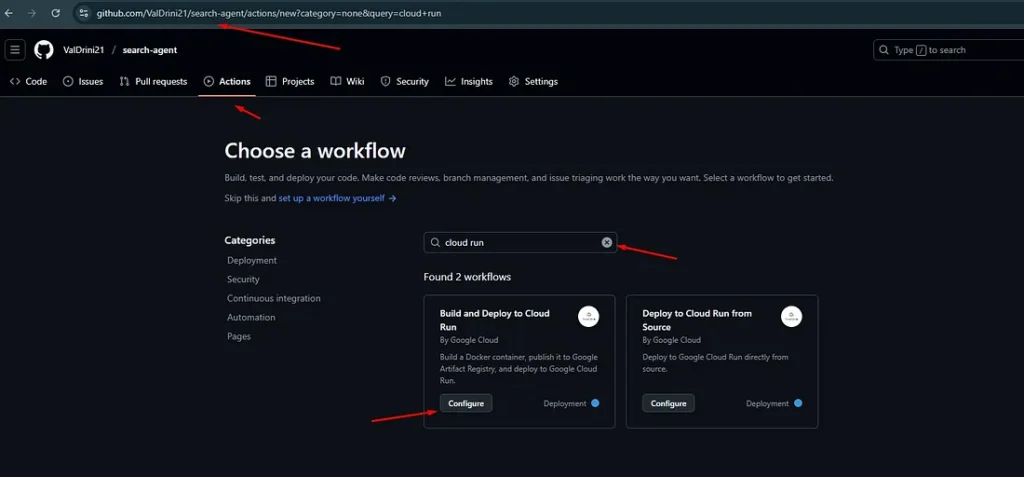The height and width of the screenshot is (477, 1024).
Task: Open the Actions tab
Action: coord(227,82)
